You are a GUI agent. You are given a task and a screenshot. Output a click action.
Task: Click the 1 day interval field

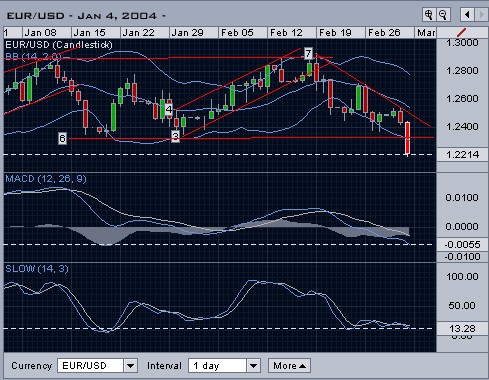(x=218, y=366)
